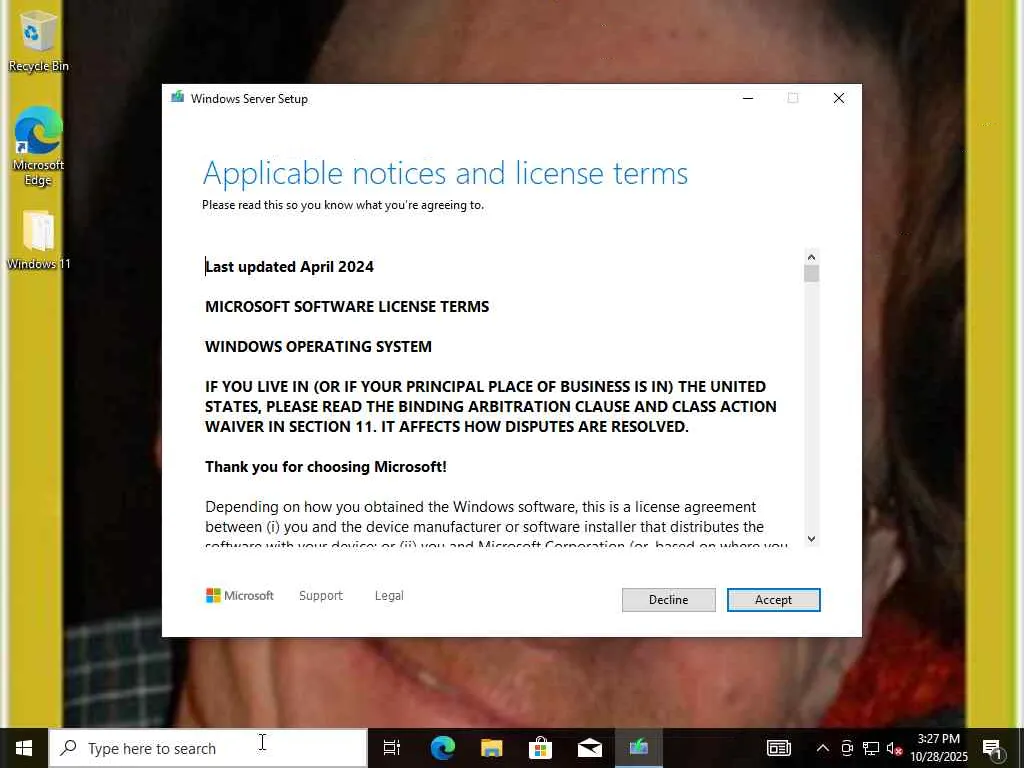Open Task View from the taskbar
1024x768 pixels.
tap(392, 748)
